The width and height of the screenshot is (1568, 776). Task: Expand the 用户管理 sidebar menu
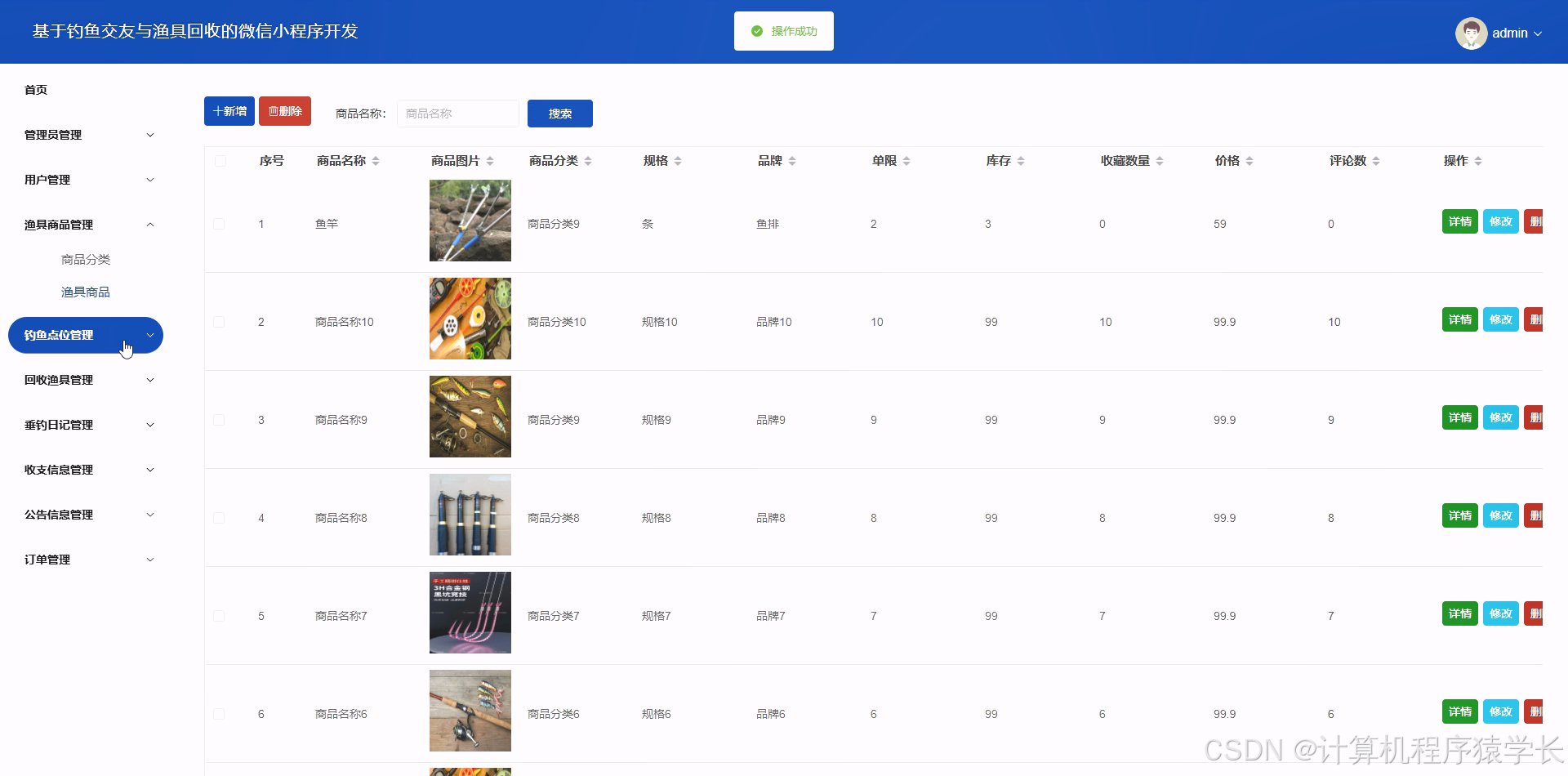[86, 180]
